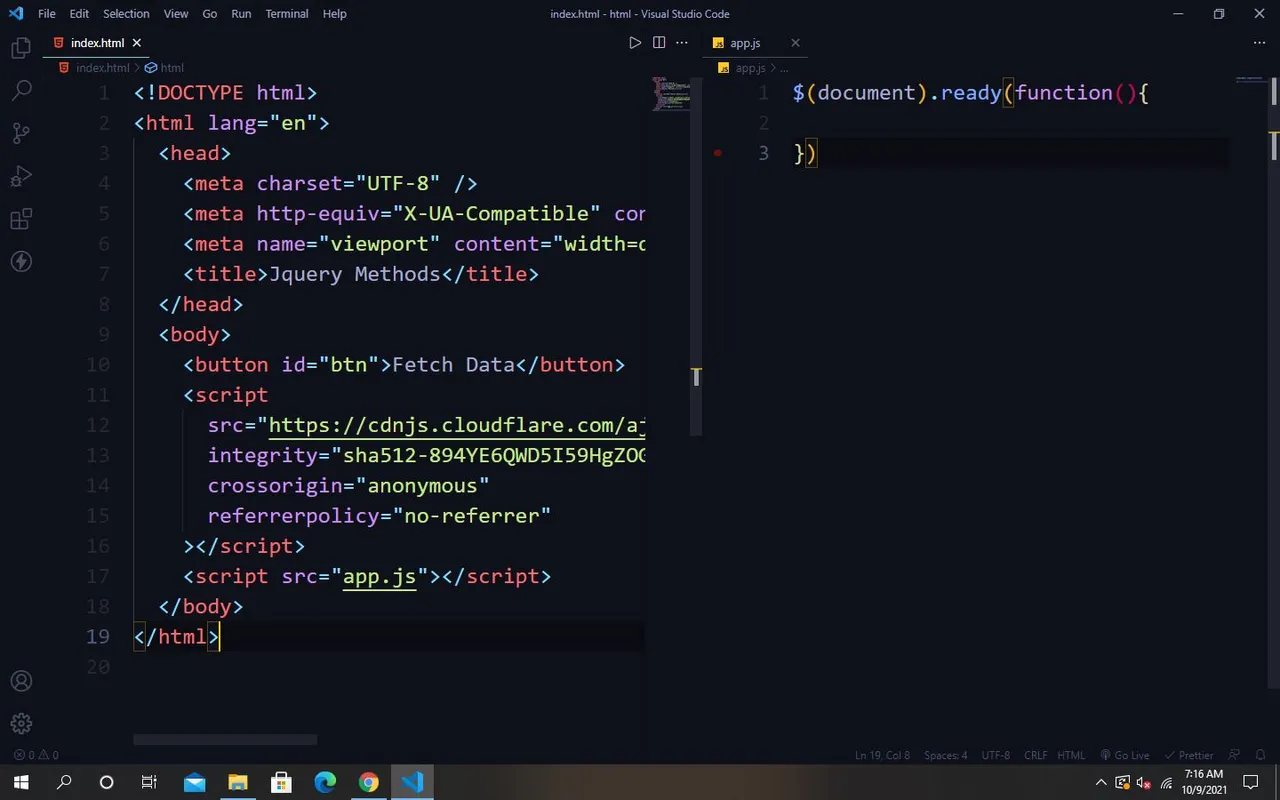Open the Run menu
1280x800 pixels.
[x=241, y=14]
